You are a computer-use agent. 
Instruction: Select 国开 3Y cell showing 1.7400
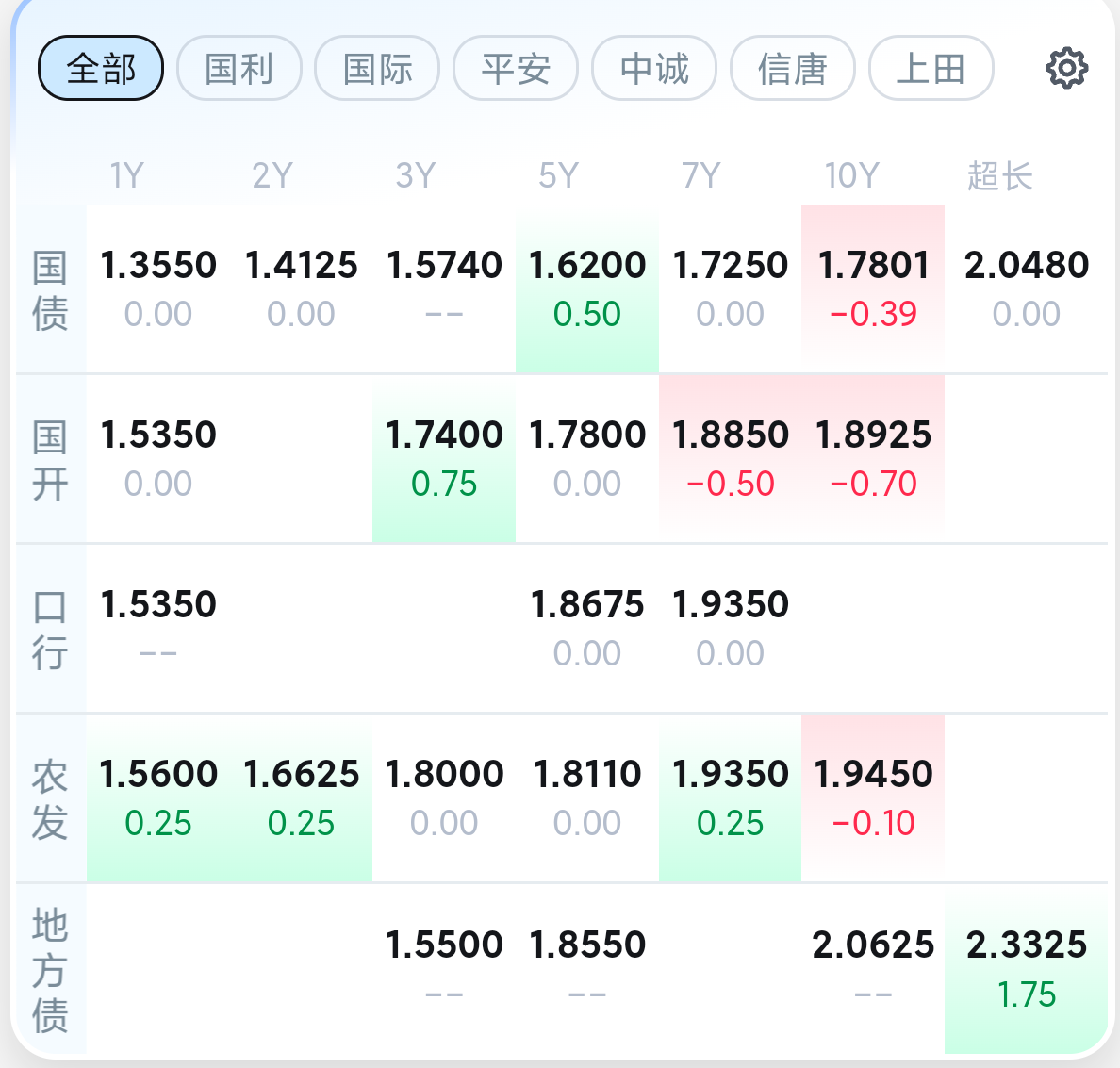[x=444, y=458]
